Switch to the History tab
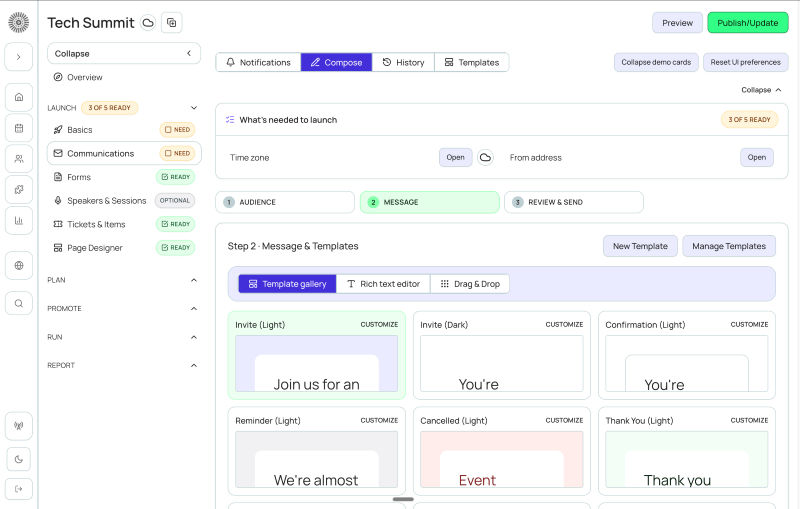The width and height of the screenshot is (800, 509). 403,62
